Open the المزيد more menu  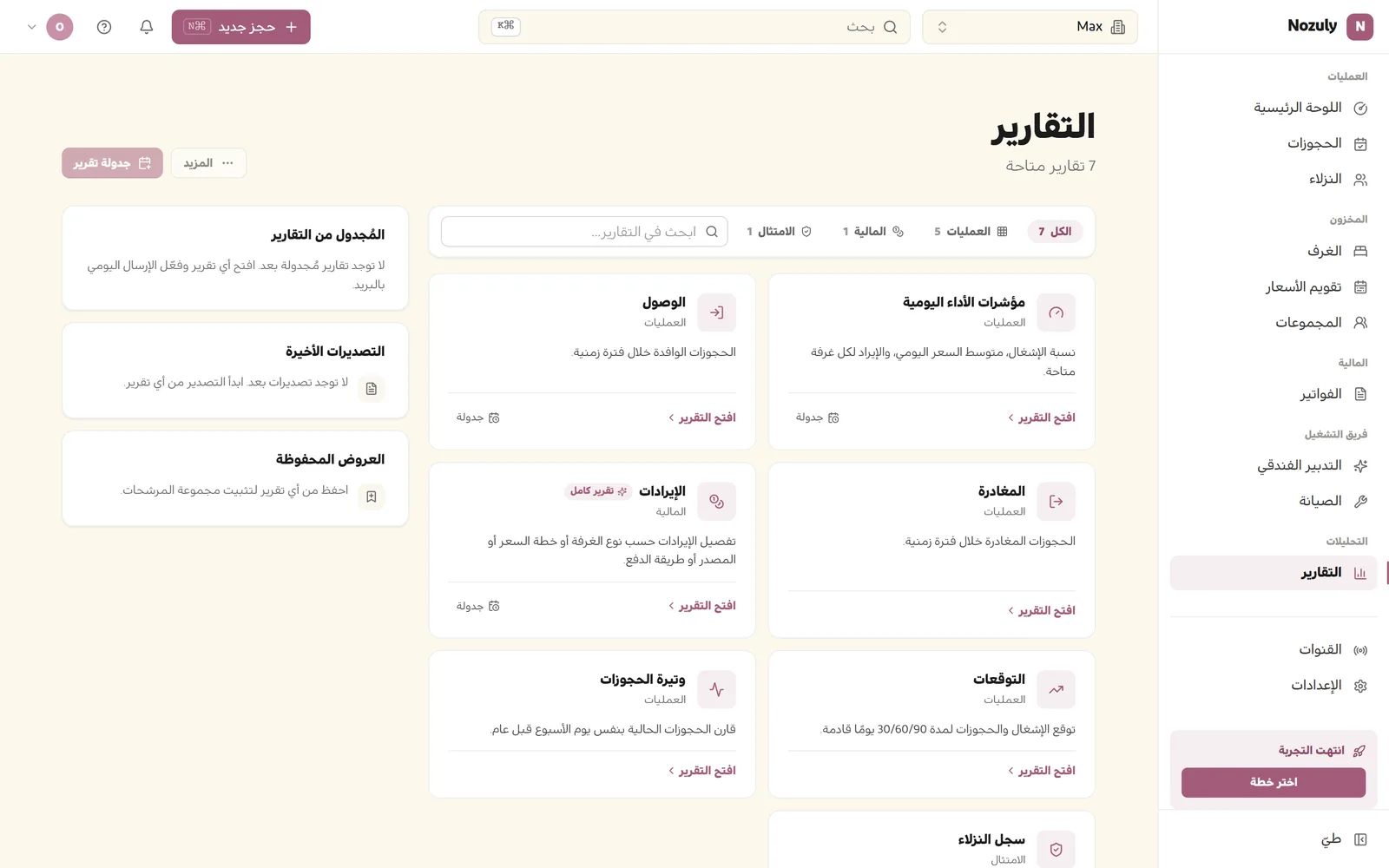pyautogui.click(x=208, y=163)
